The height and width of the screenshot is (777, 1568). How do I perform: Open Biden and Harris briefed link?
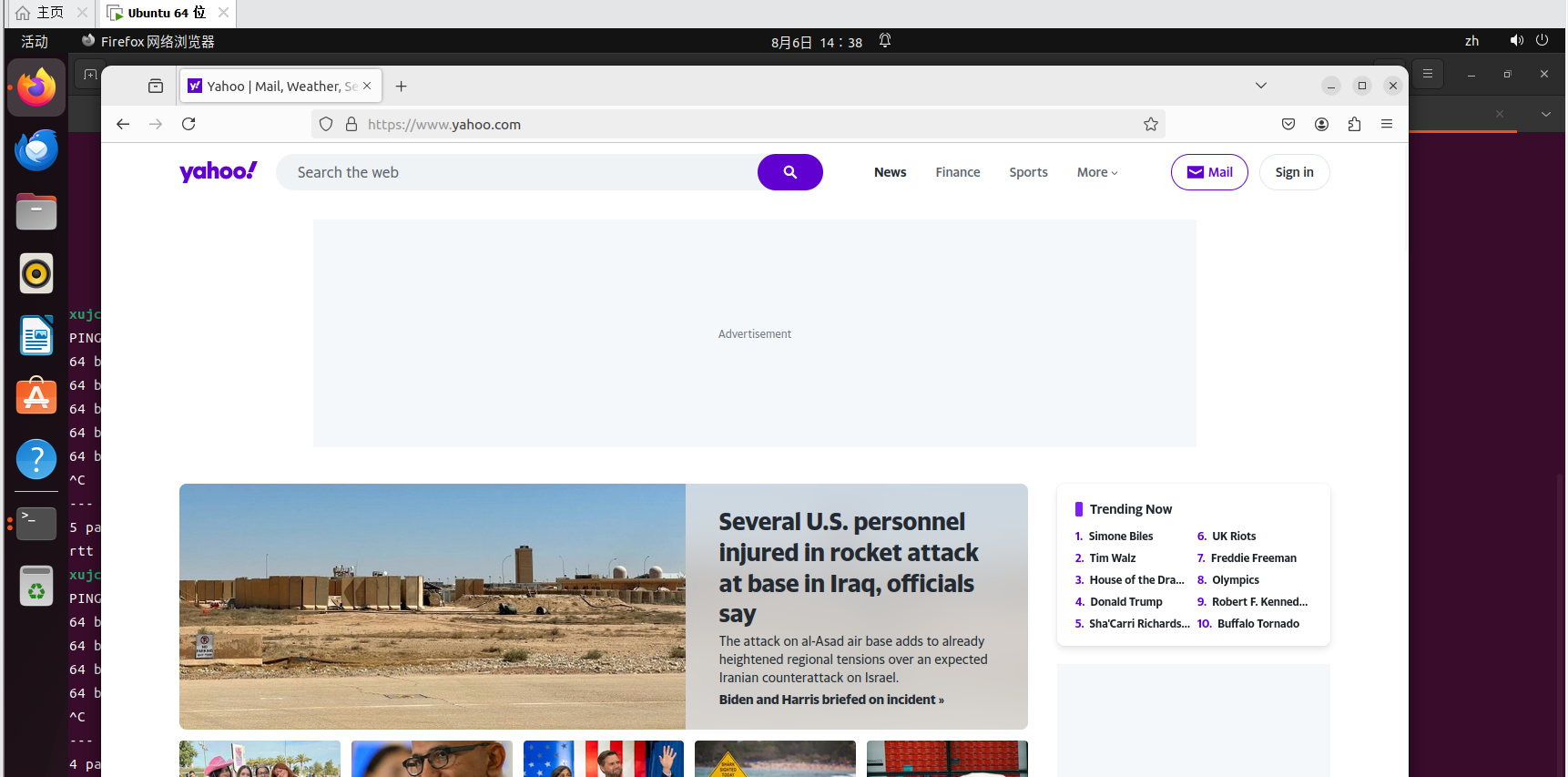tap(831, 700)
